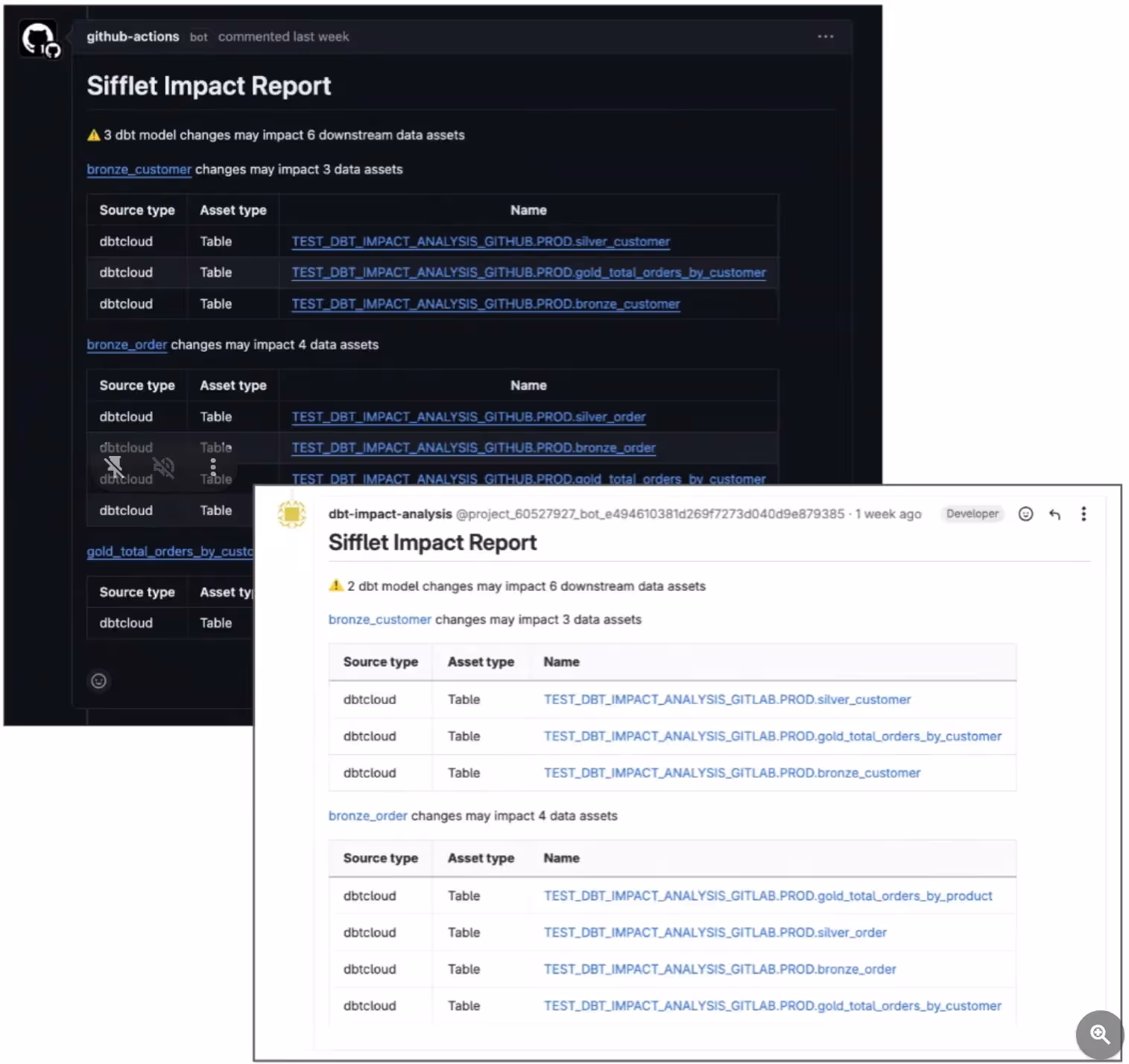
Task: Click Name header in first GitLab table
Action: coord(561,662)
